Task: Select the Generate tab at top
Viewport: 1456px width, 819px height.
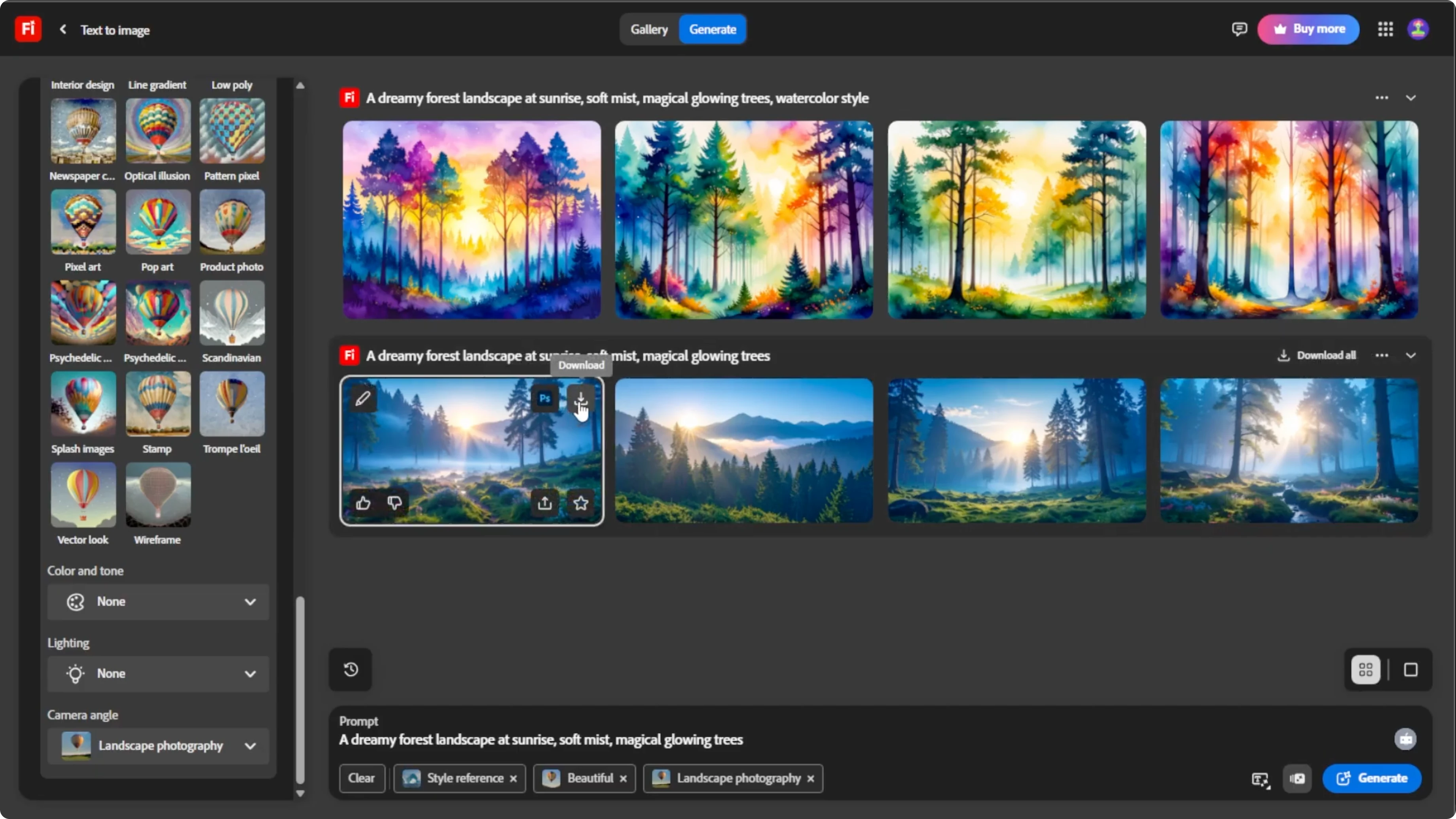Action: click(x=712, y=29)
